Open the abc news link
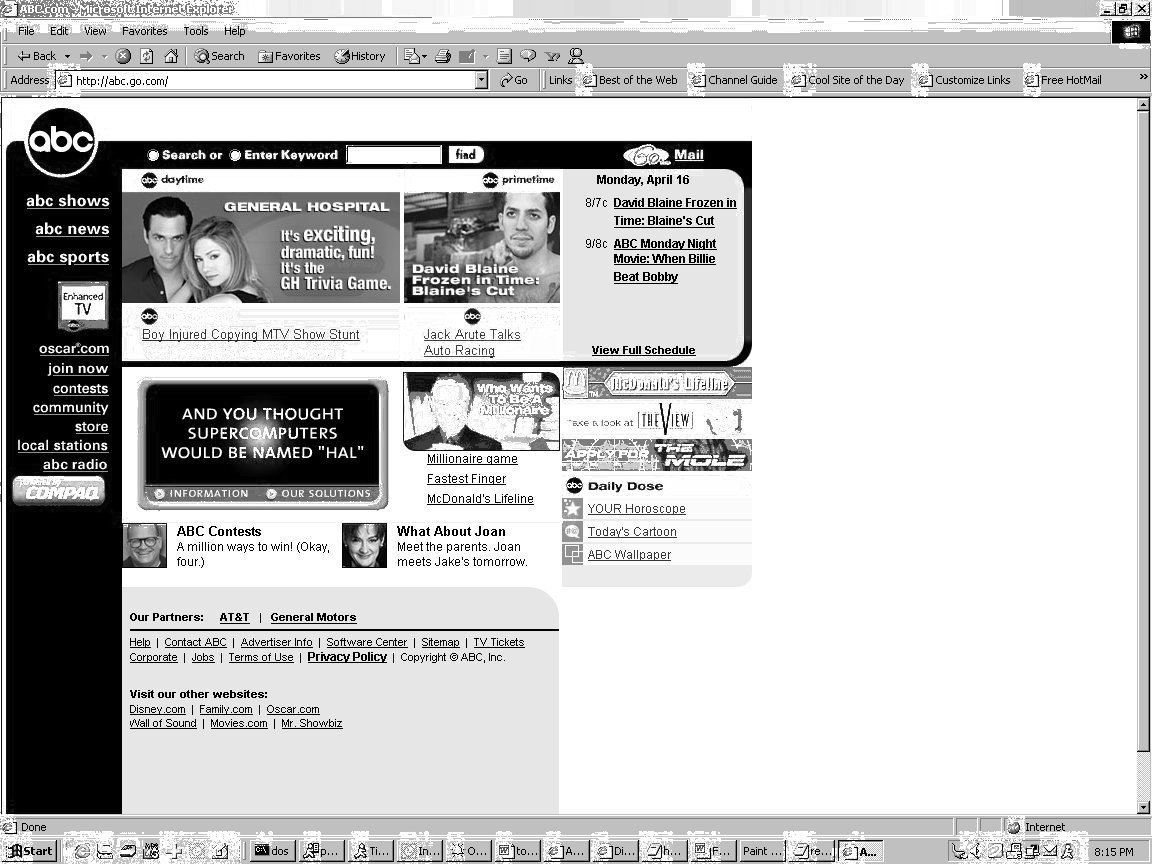1152x864 pixels. [72, 228]
